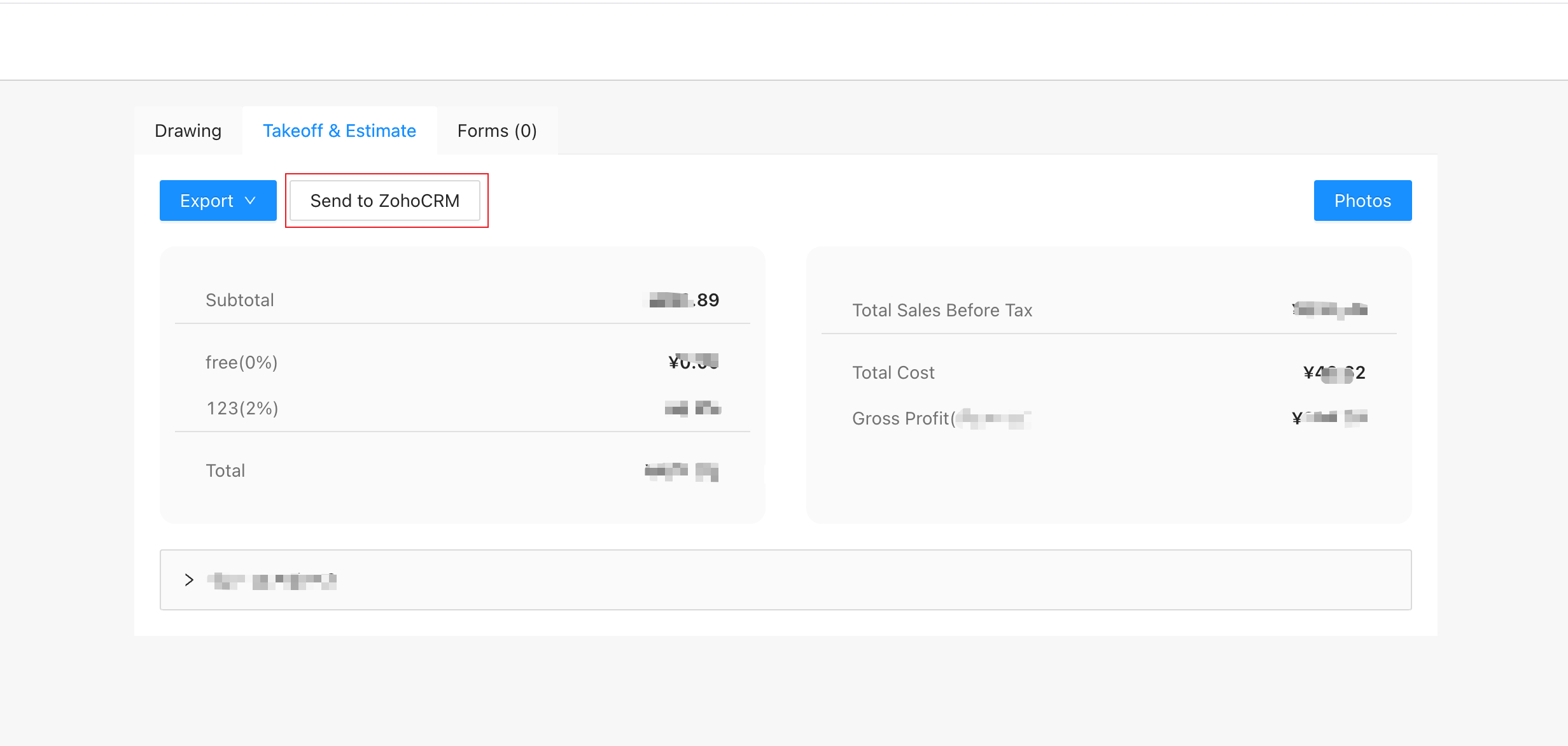Image resolution: width=1568 pixels, height=746 pixels.
Task: Select the 123(2%) row label
Action: 242,408
